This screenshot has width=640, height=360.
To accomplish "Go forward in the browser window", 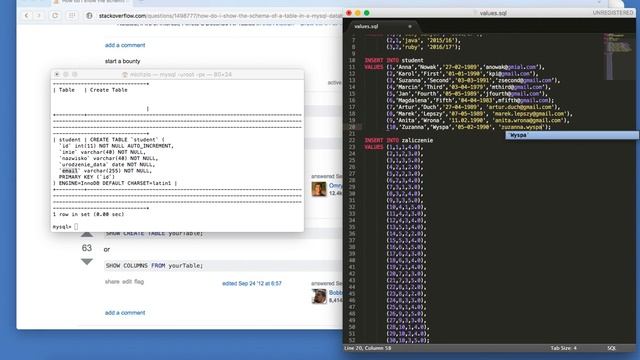I will click(x=39, y=16).
